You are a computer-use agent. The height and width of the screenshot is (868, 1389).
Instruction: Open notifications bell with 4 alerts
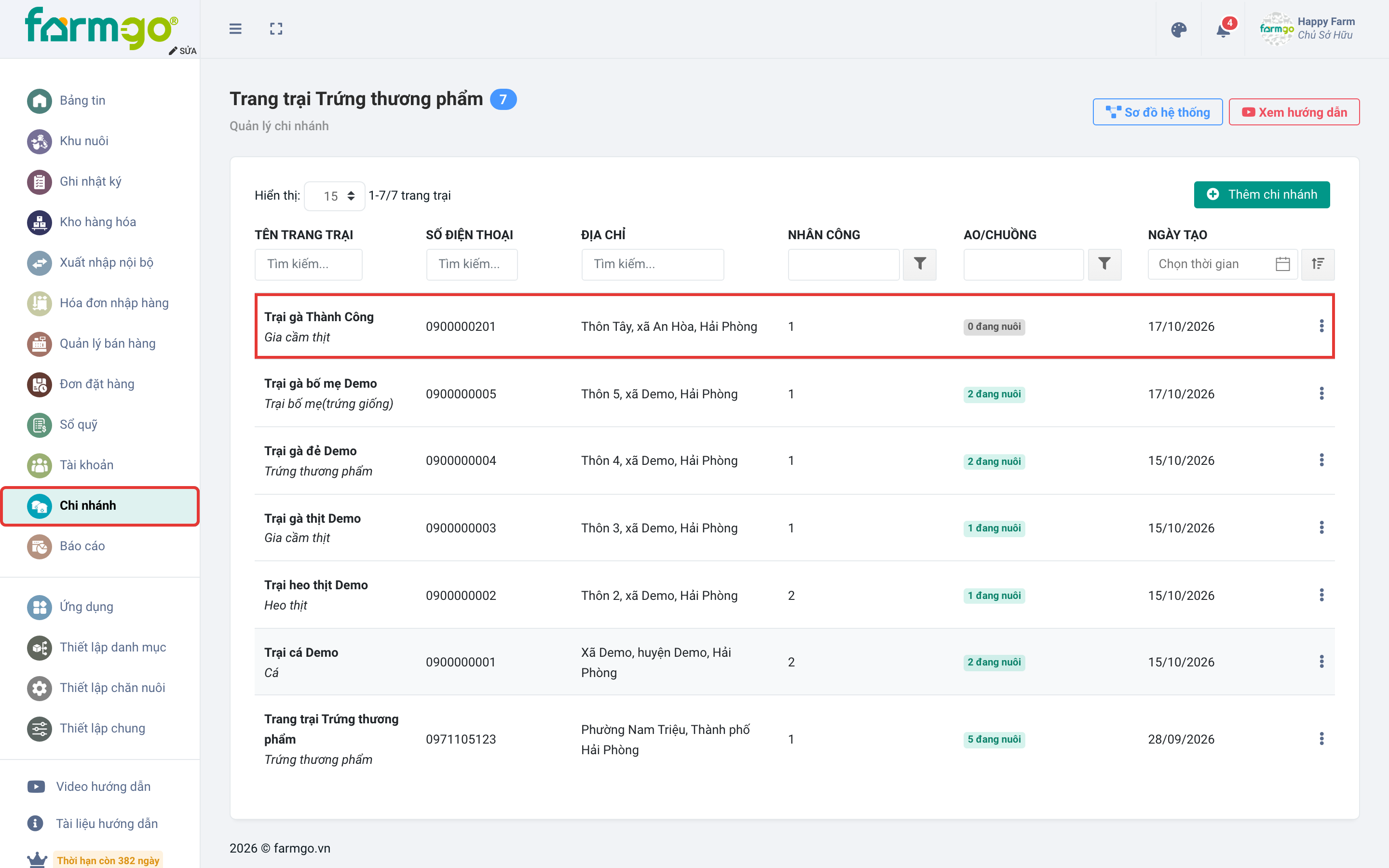1224,29
